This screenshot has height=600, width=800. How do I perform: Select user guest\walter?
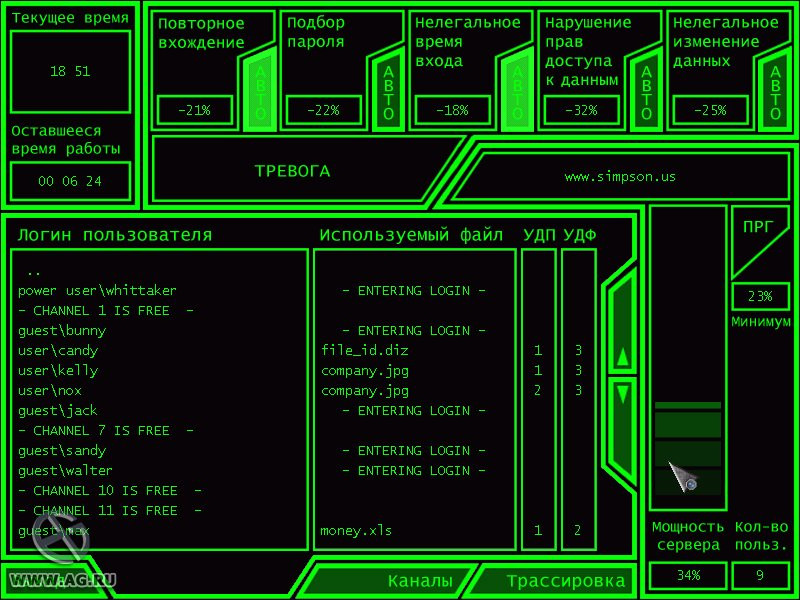65,471
